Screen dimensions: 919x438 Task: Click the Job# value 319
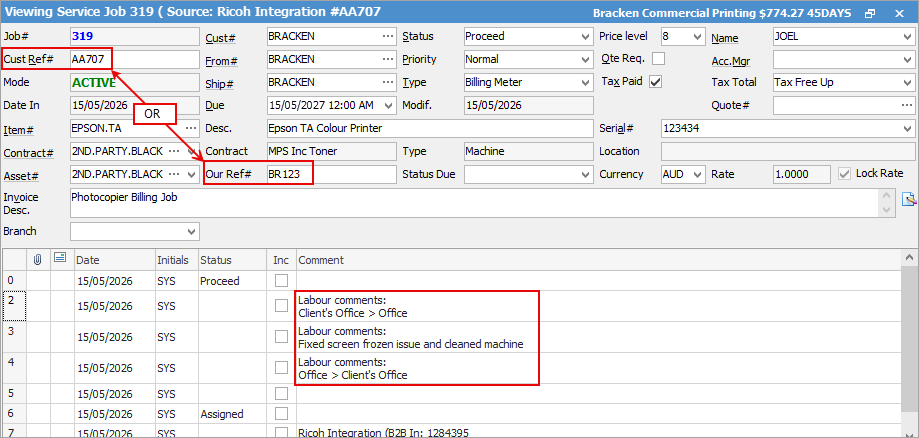click(x=84, y=36)
